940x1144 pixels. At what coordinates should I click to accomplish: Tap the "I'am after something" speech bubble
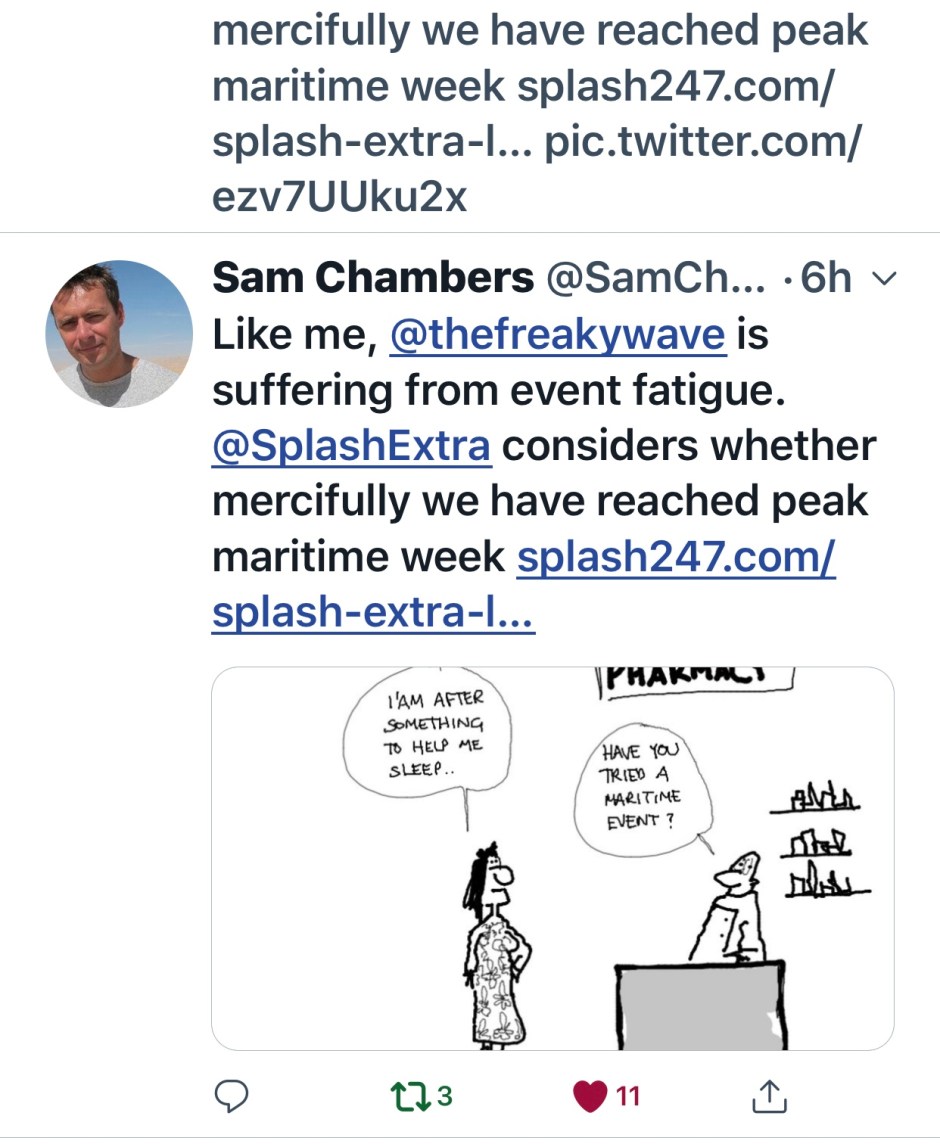click(x=428, y=738)
